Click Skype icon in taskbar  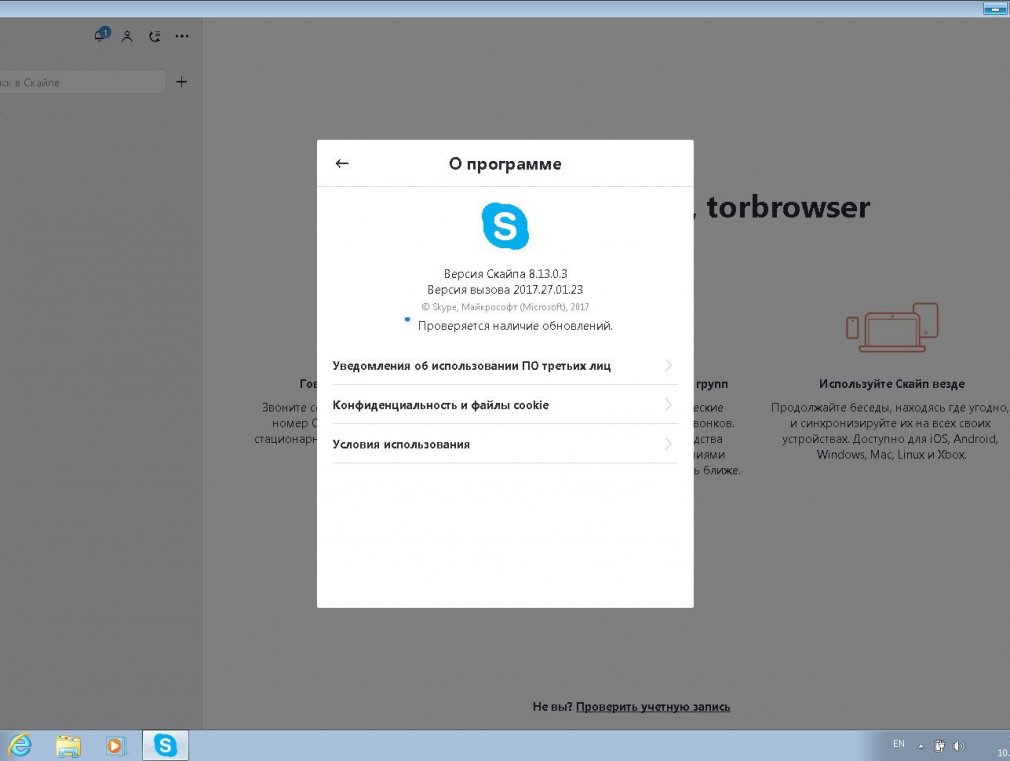pos(165,746)
